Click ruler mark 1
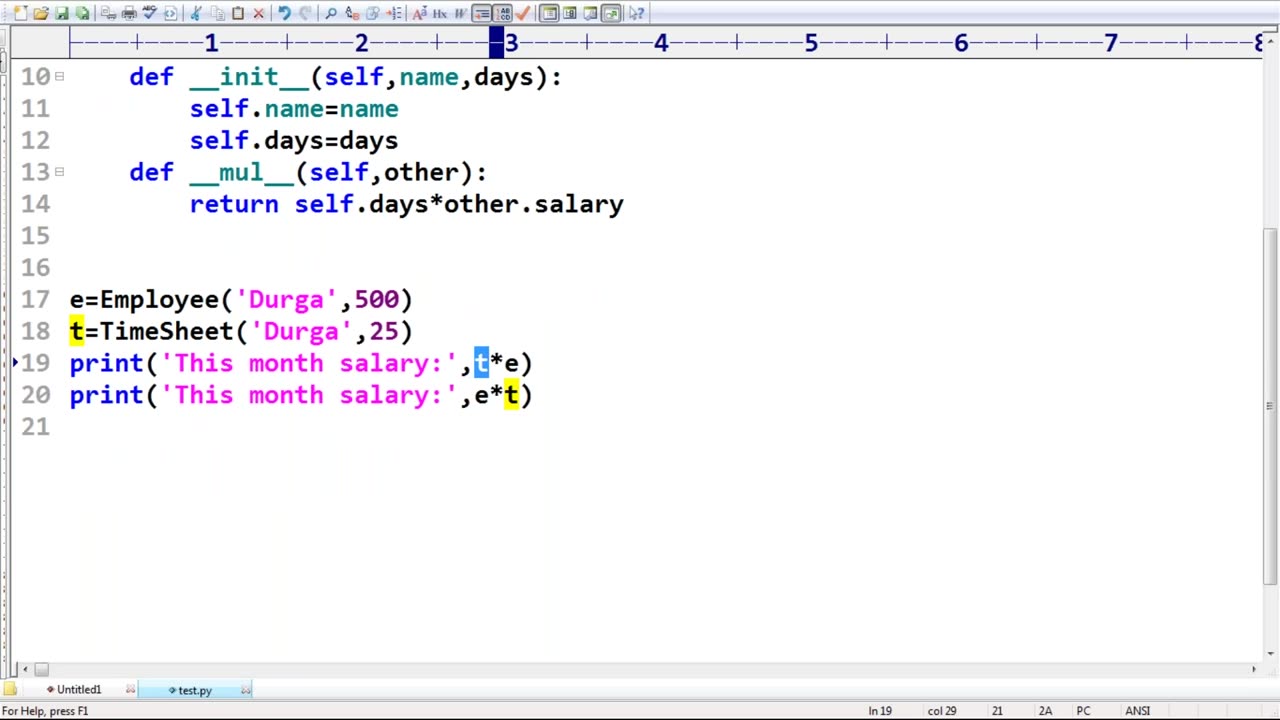 tap(211, 43)
